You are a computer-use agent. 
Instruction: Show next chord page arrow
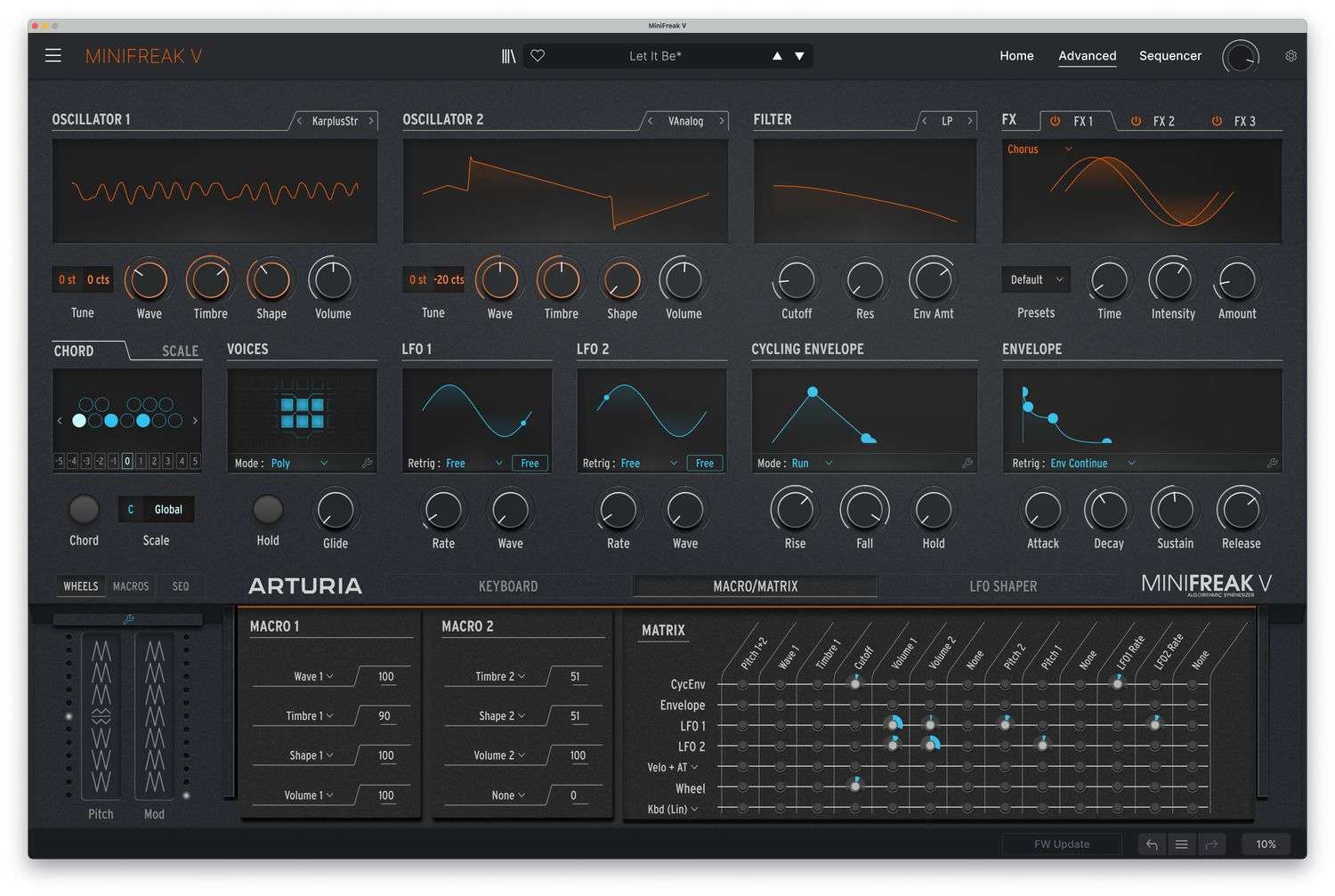(195, 421)
